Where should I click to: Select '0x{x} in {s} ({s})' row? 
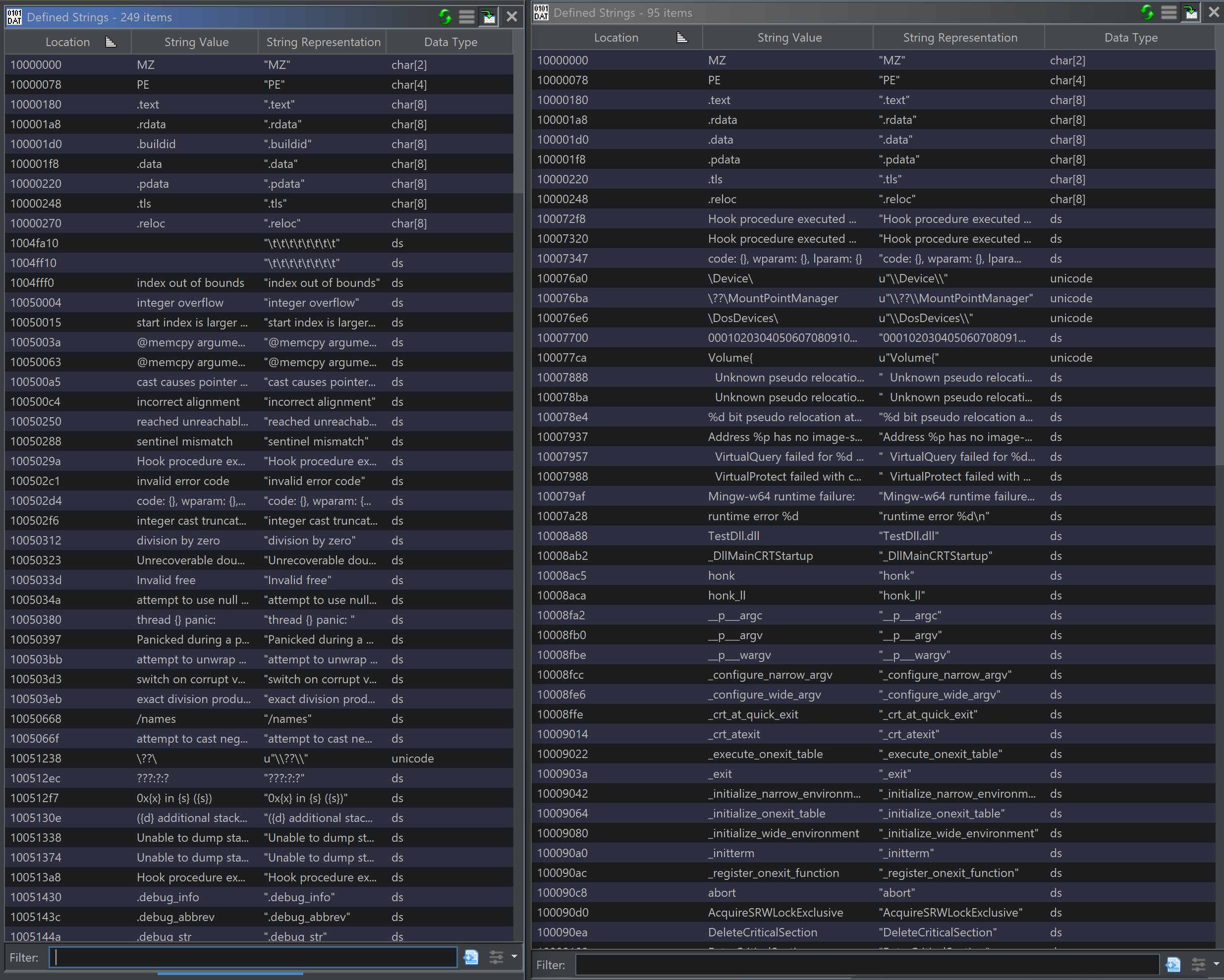tap(260, 798)
